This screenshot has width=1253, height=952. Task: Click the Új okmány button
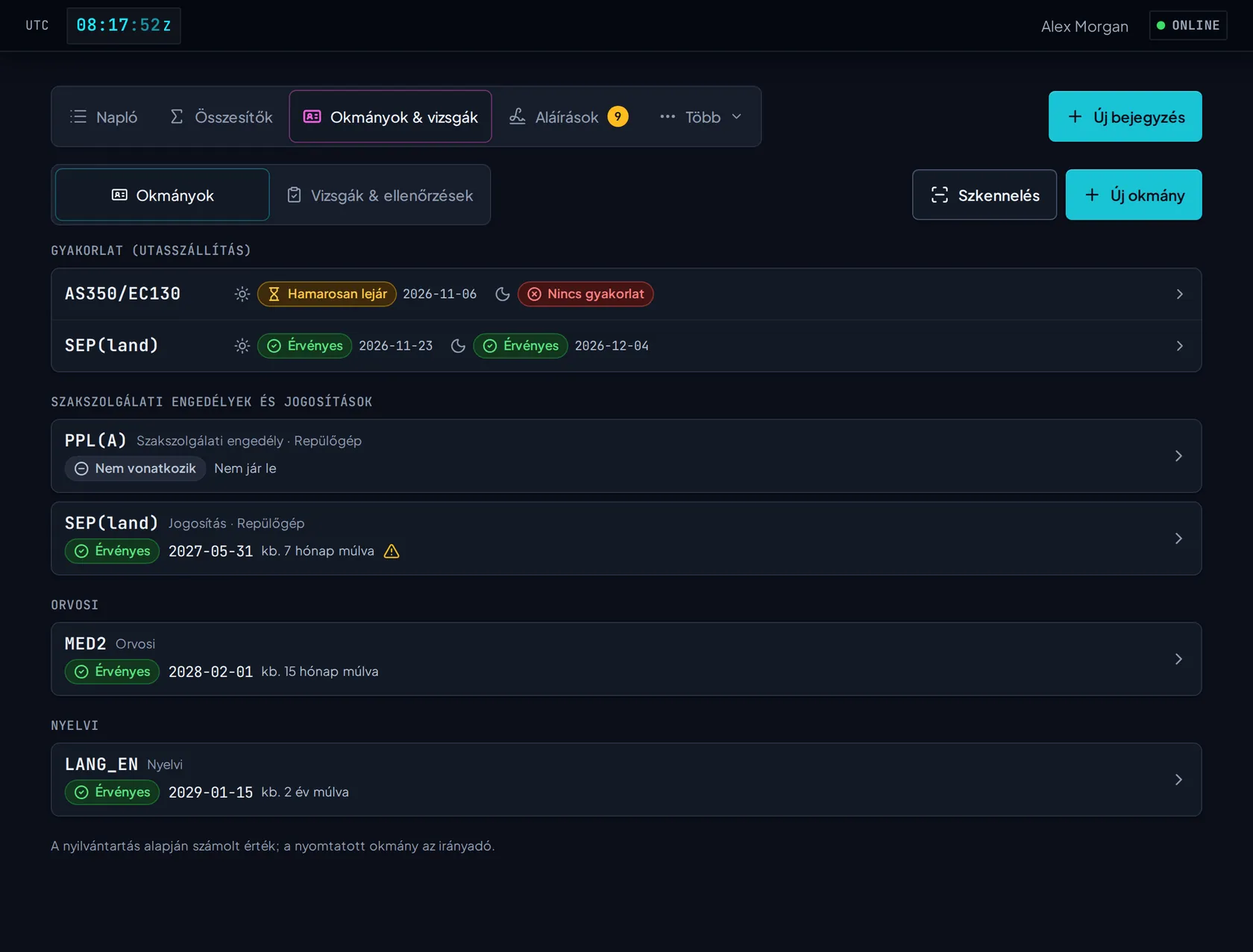(1134, 195)
